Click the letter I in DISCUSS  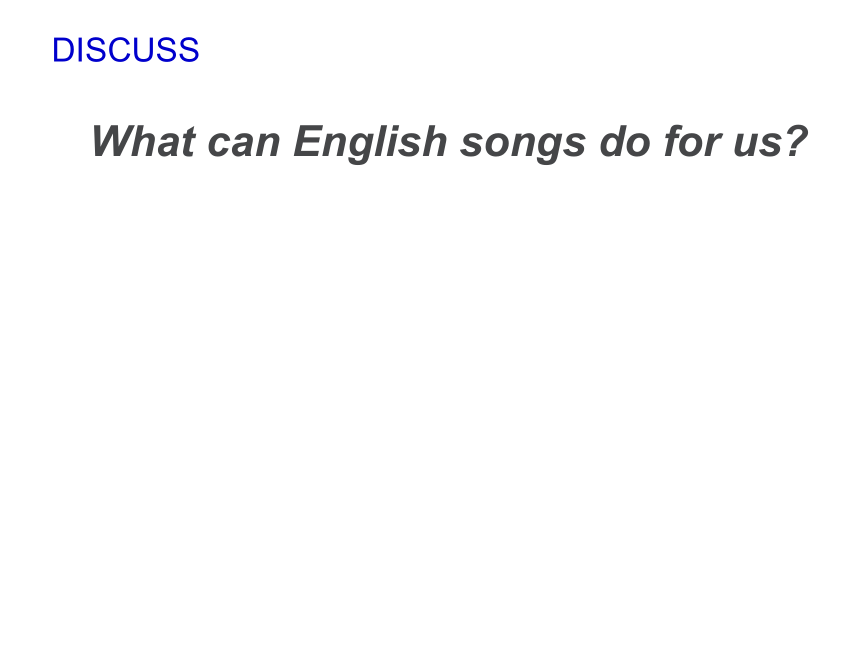point(80,50)
